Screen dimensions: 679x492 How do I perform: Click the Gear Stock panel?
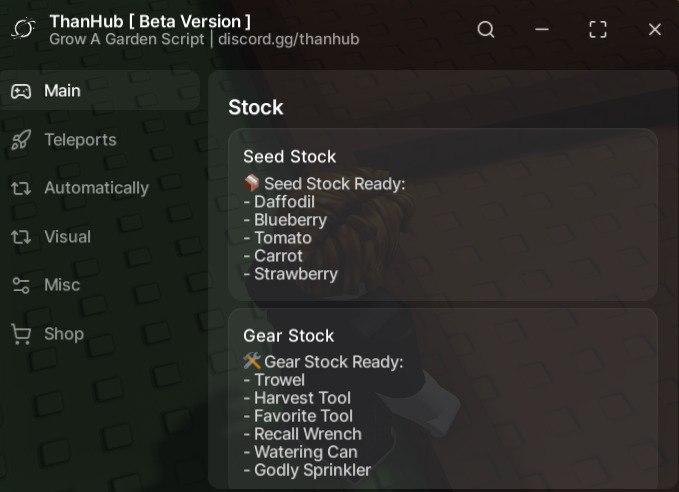pos(443,399)
